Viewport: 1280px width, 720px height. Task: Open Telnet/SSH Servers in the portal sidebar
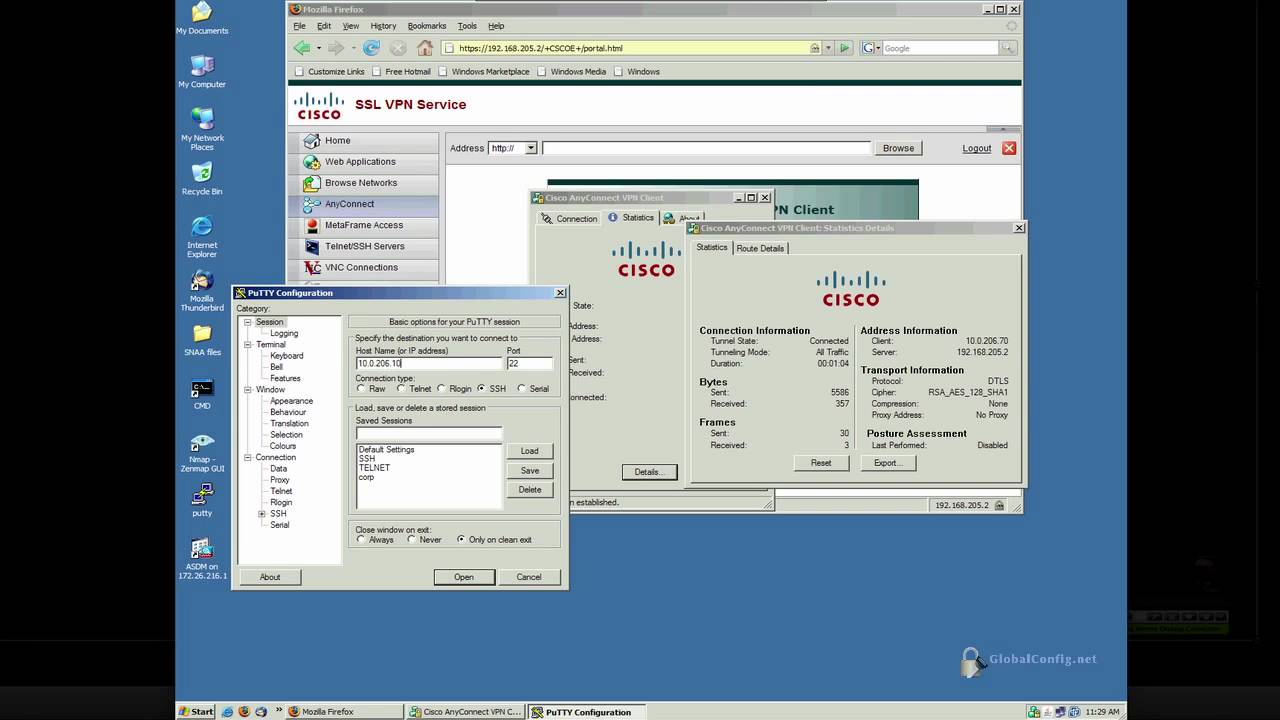[x=364, y=246]
